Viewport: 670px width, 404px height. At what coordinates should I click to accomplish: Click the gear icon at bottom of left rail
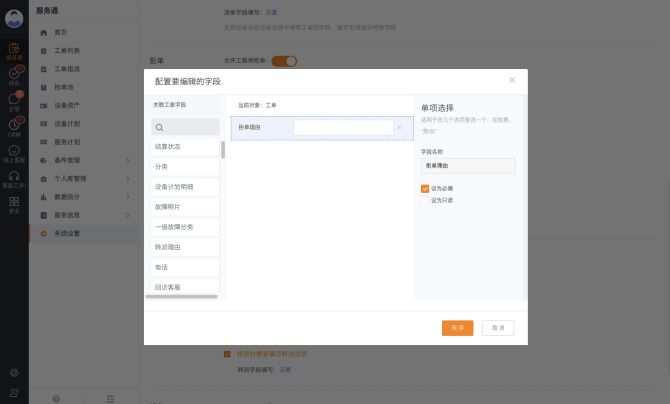click(14, 372)
